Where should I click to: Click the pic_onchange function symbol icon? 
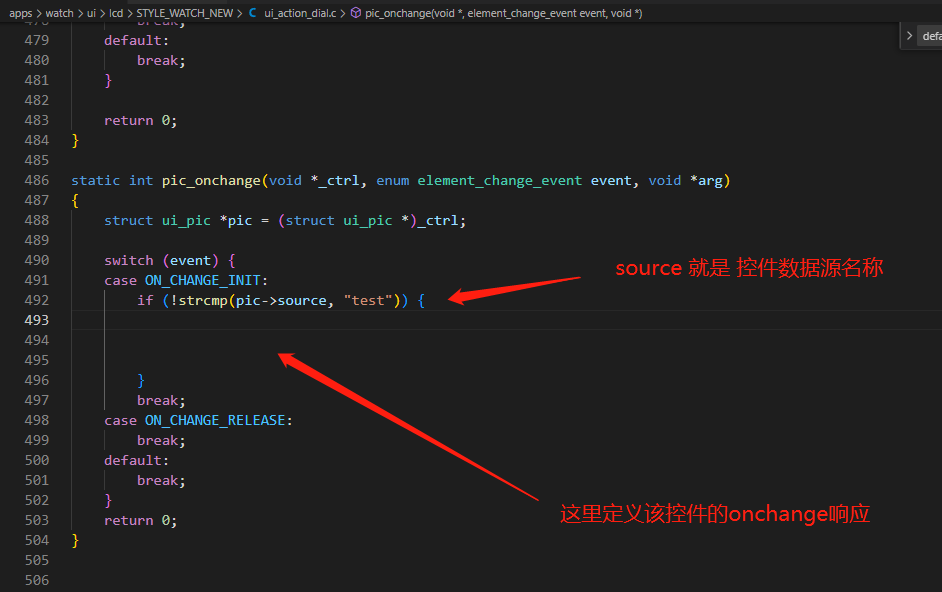coord(356,13)
